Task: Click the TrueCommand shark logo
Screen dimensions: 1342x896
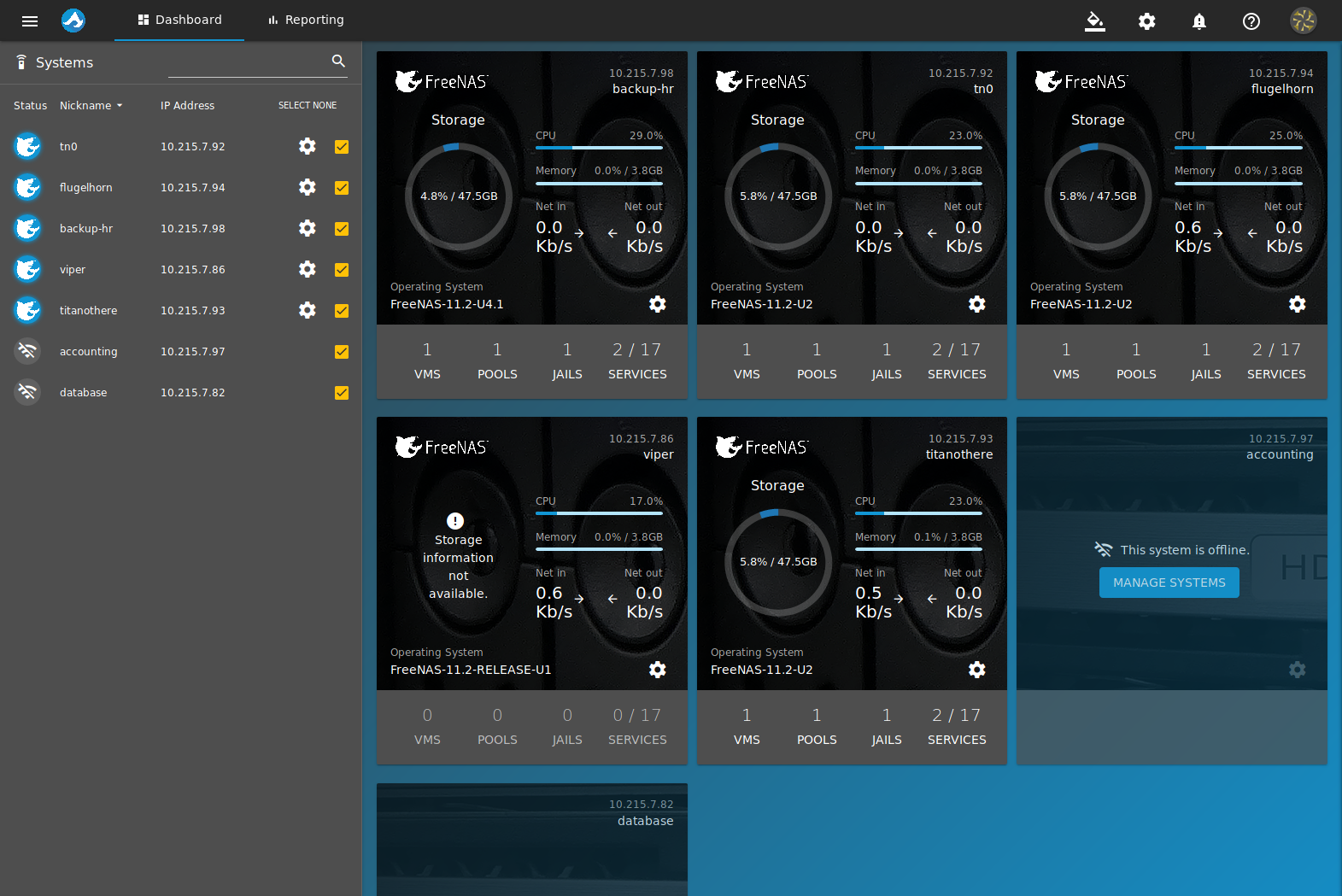Action: click(x=73, y=20)
